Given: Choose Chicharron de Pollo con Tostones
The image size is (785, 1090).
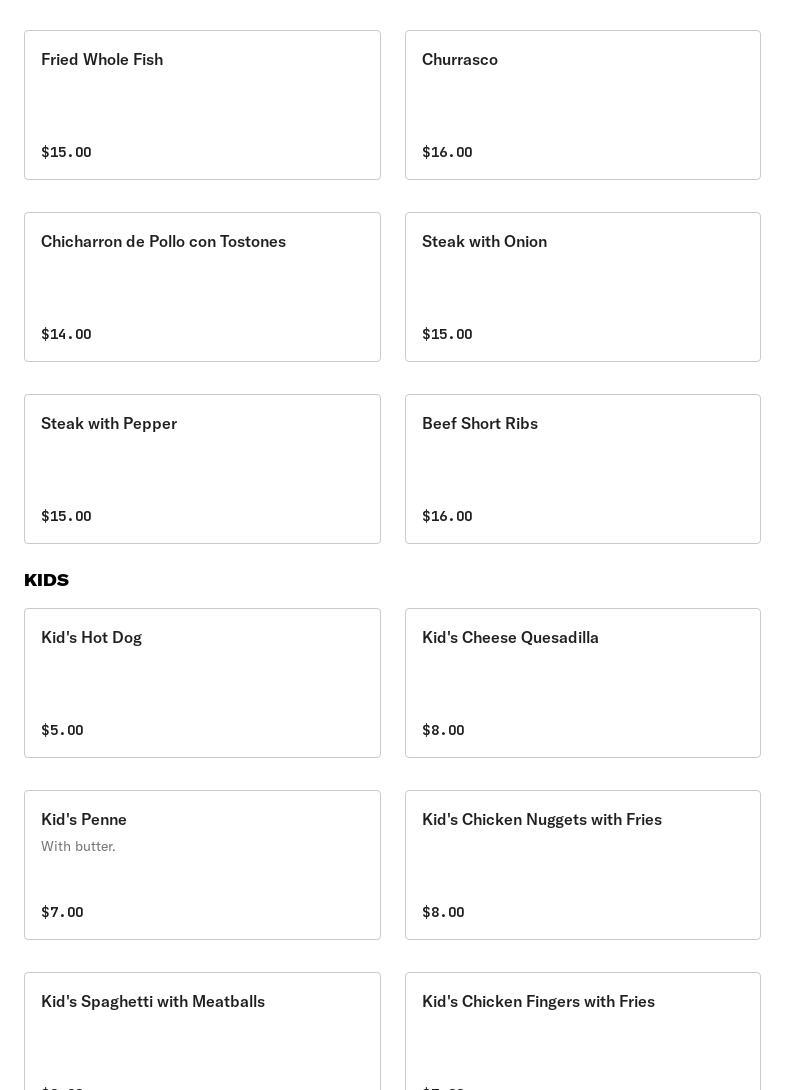Looking at the screenshot, I should click(202, 287).
